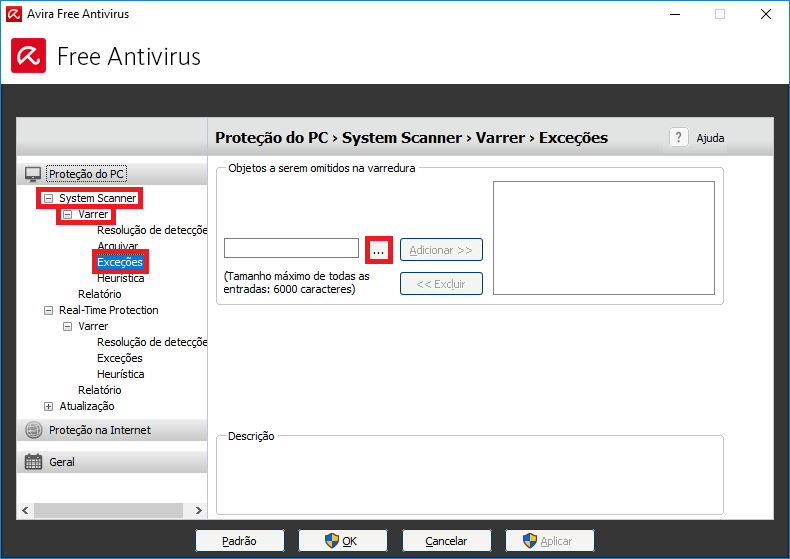Collapse the Varrer node under System Scanner
The image size is (790, 559).
point(68,214)
